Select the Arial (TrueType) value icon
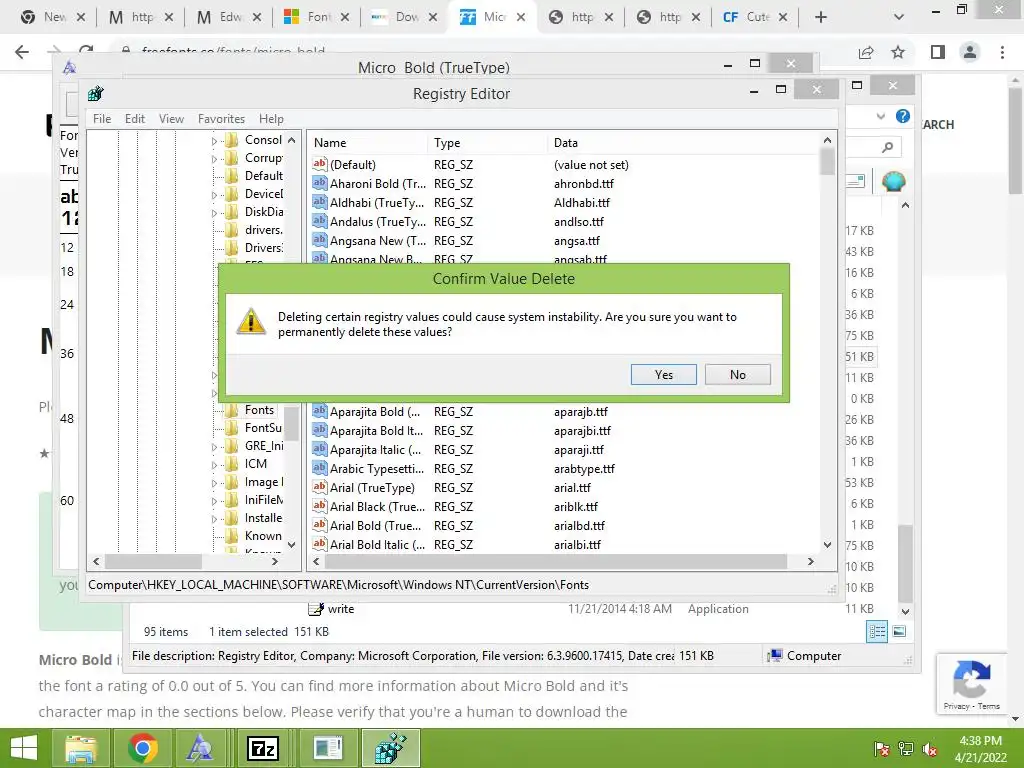This screenshot has height=768, width=1024. coord(319,487)
